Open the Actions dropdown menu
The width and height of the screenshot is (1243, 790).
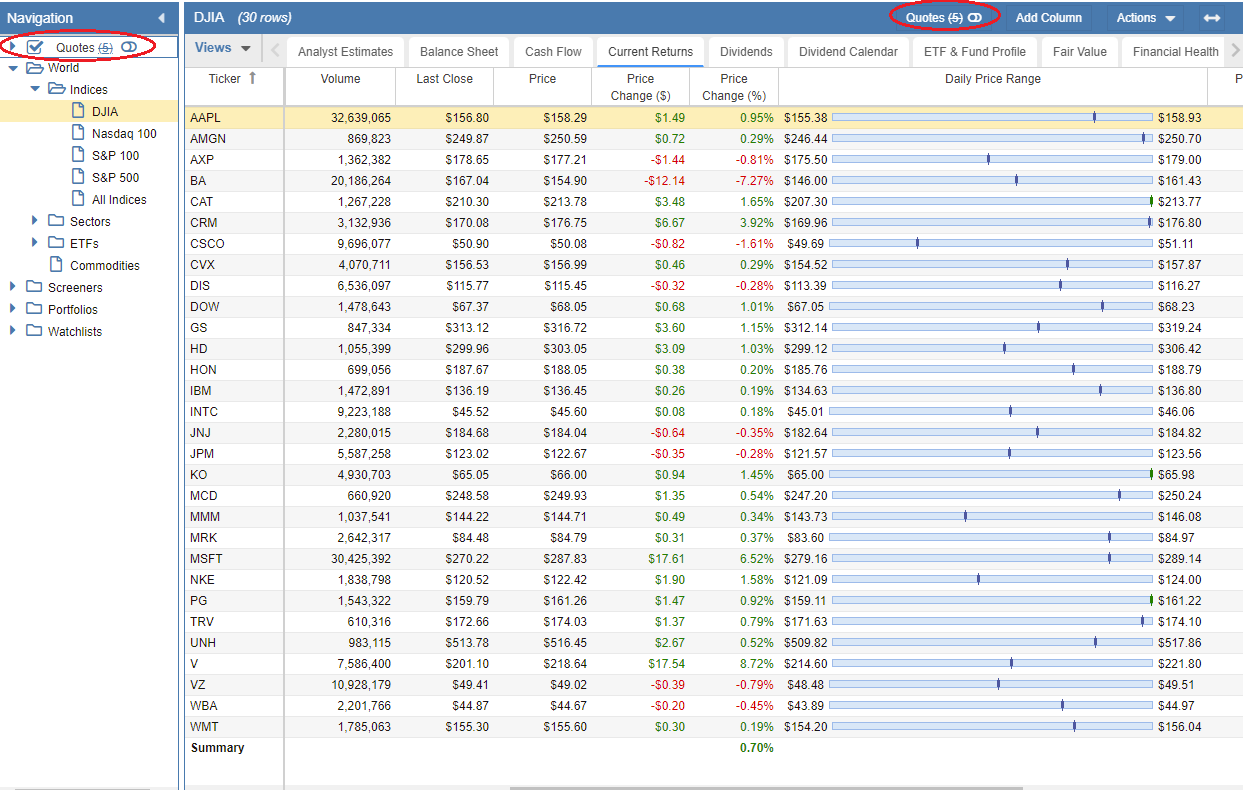click(x=1146, y=18)
